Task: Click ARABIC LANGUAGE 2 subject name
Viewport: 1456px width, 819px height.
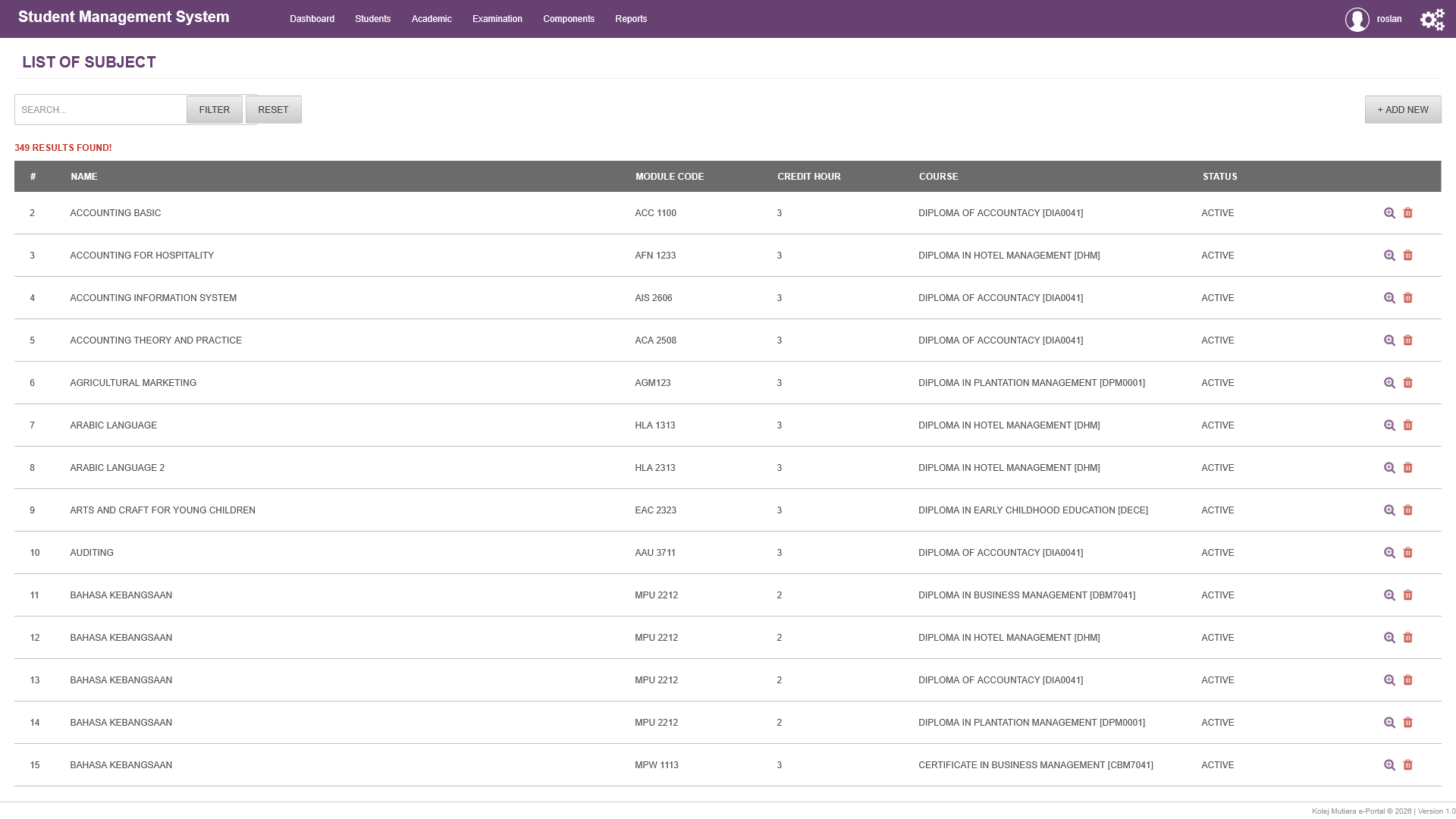Action: click(x=118, y=468)
